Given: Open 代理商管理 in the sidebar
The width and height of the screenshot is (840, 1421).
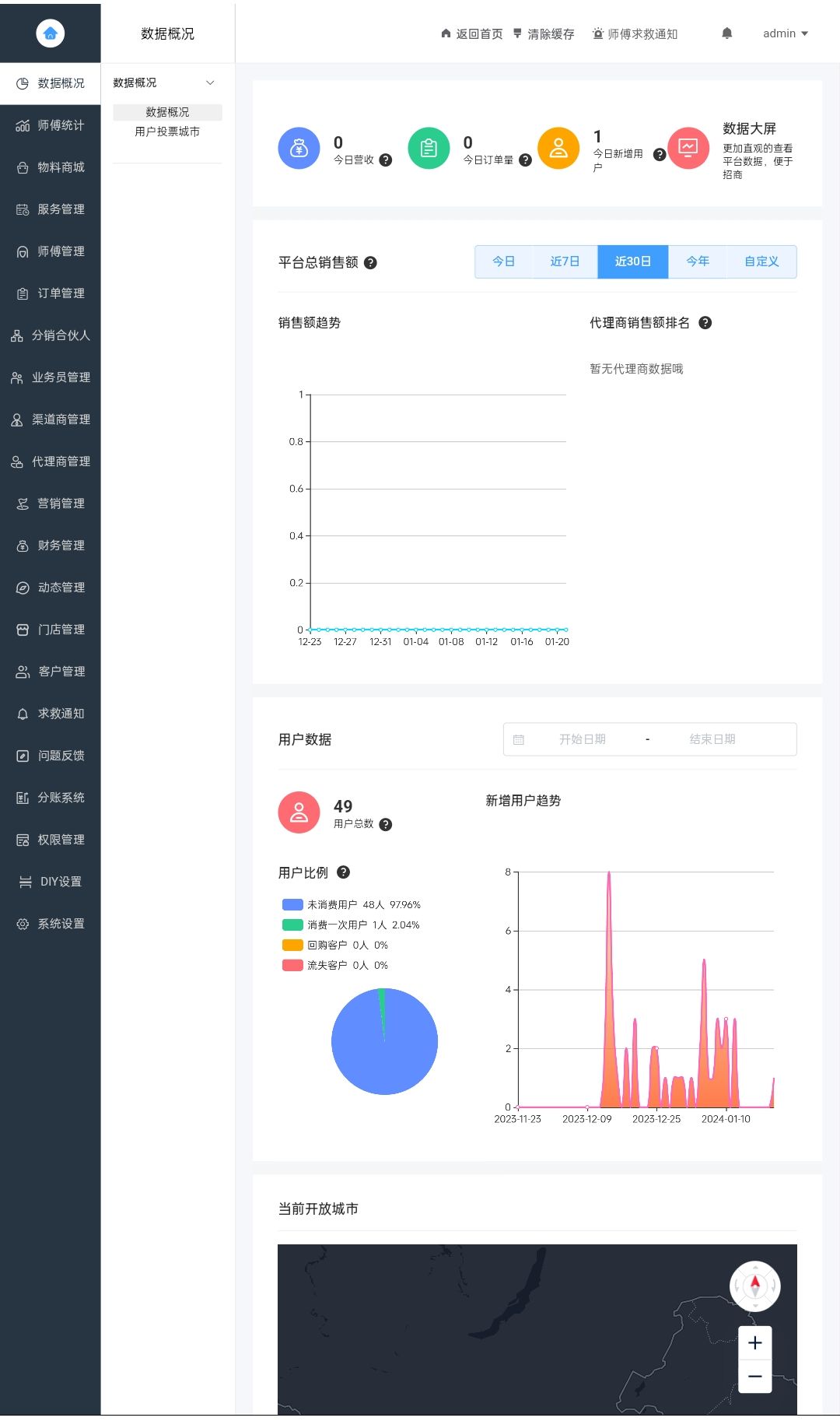Looking at the screenshot, I should [x=51, y=461].
